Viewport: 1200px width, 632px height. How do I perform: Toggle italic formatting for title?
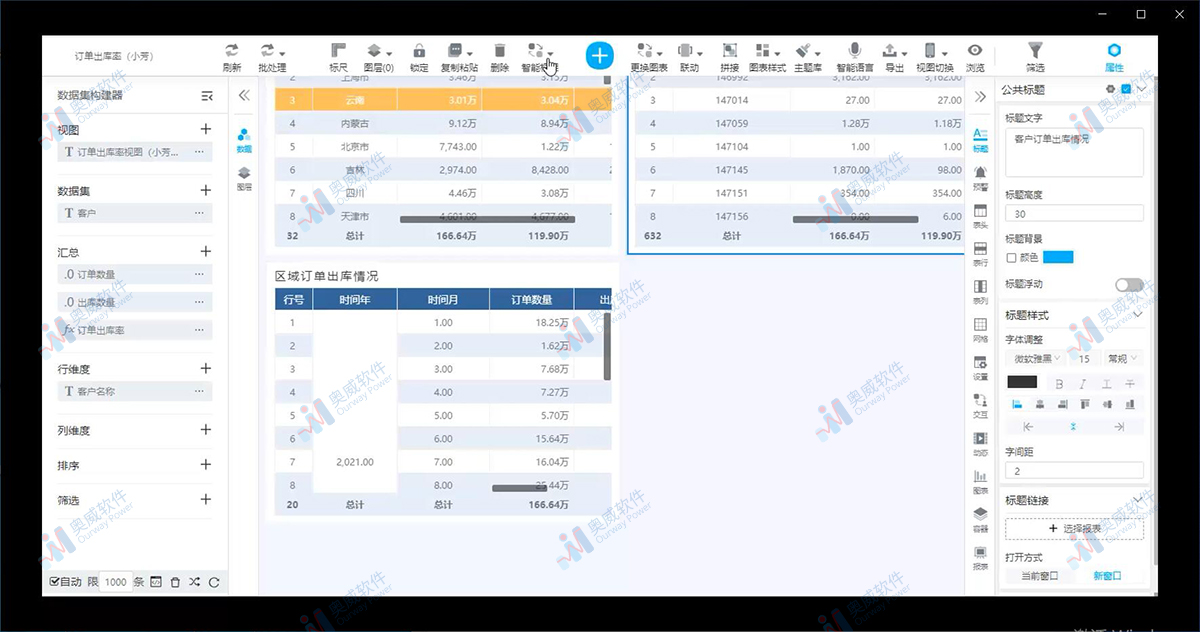pyautogui.click(x=1083, y=383)
